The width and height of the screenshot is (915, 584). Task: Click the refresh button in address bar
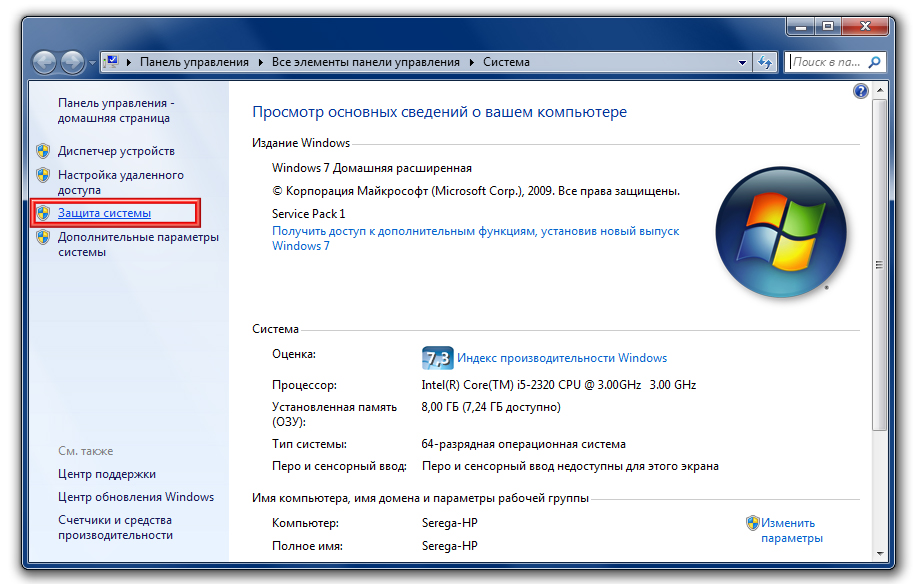[x=765, y=62]
